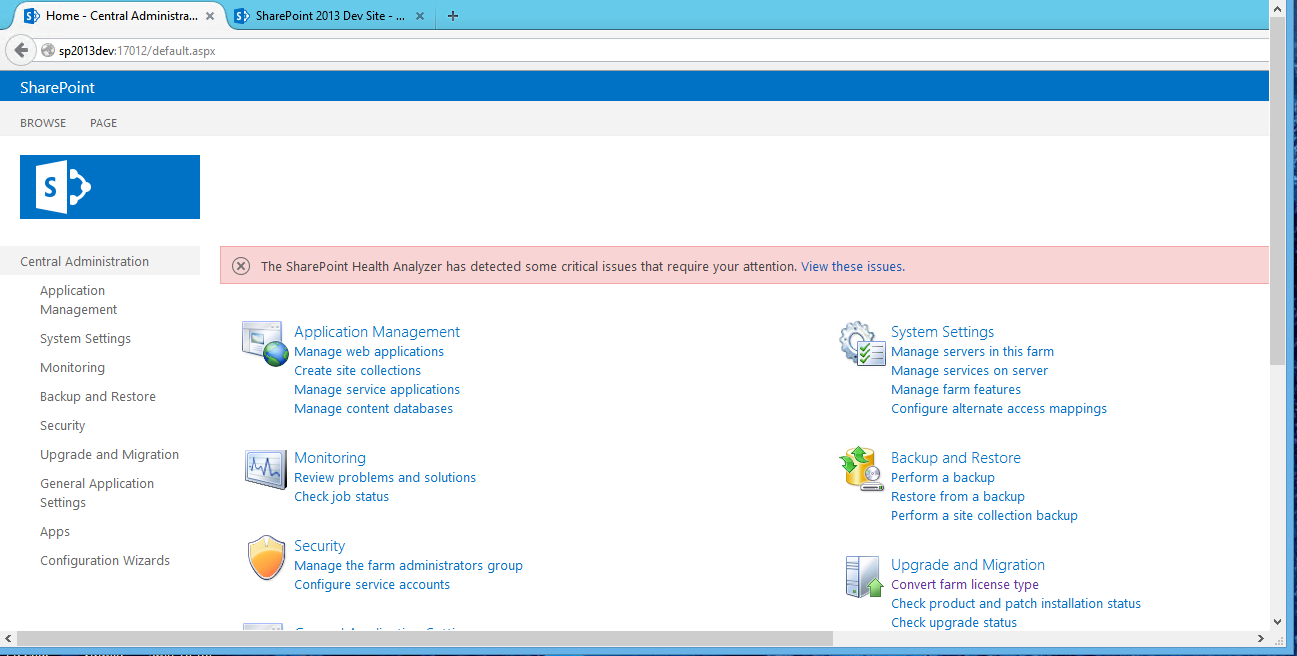Open the PAGE ribbon tab

pos(103,123)
